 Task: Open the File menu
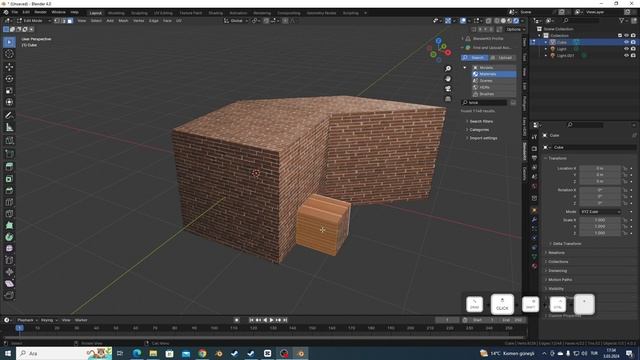[15, 12]
